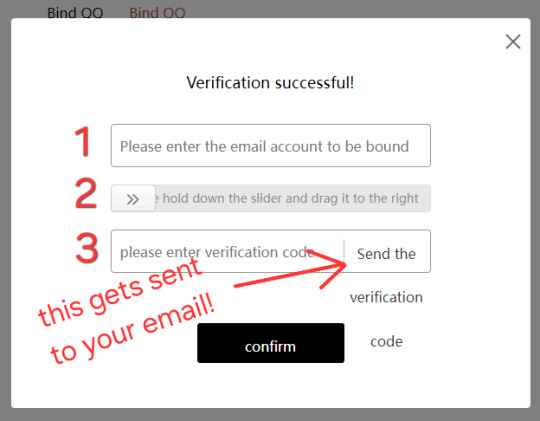Image resolution: width=540 pixels, height=421 pixels.
Task: Click the divider beside the Send button
Action: 344,251
